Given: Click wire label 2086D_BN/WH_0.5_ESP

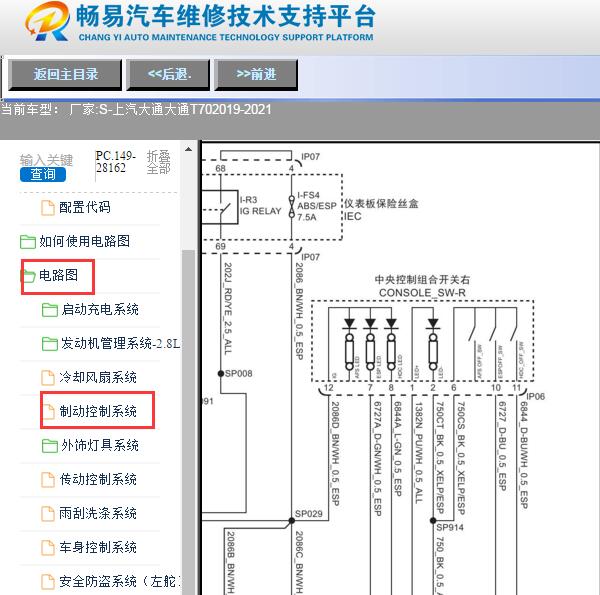Looking at the screenshot, I should click(335, 453).
